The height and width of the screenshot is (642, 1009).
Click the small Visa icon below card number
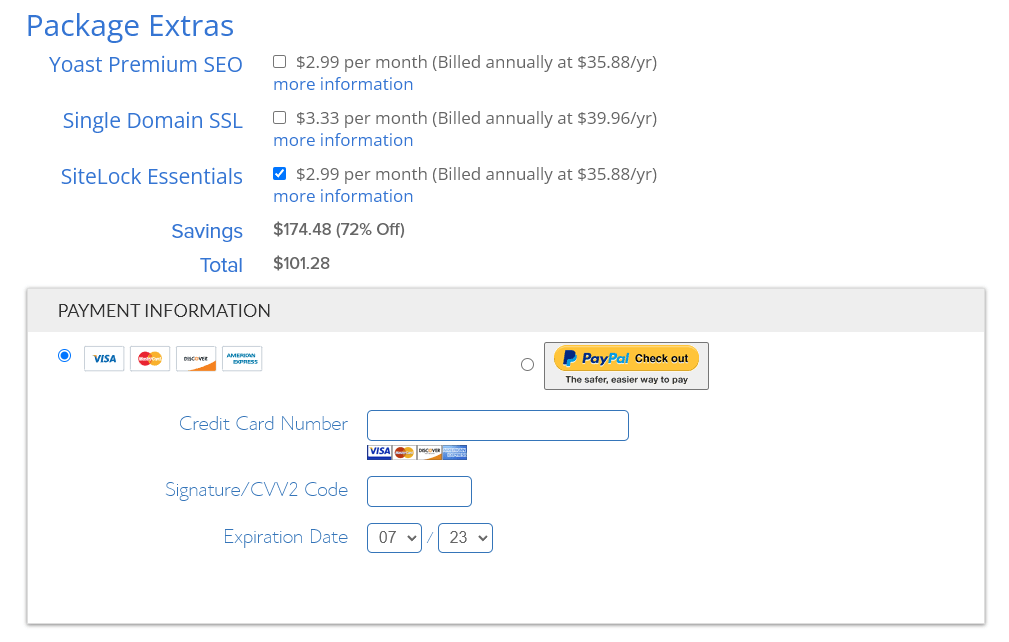tap(379, 451)
